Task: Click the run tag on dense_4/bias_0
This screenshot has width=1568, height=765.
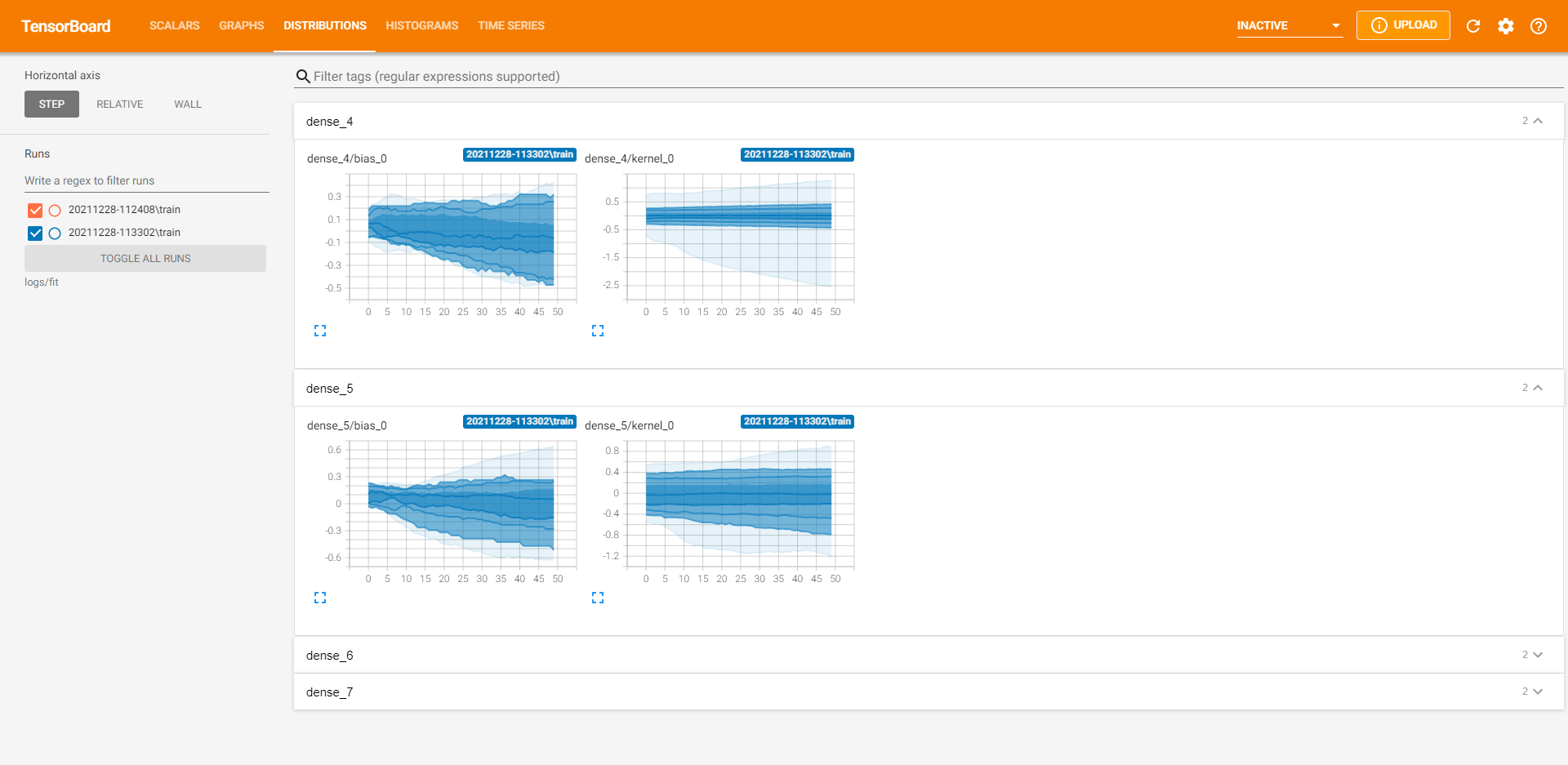Action: point(519,154)
